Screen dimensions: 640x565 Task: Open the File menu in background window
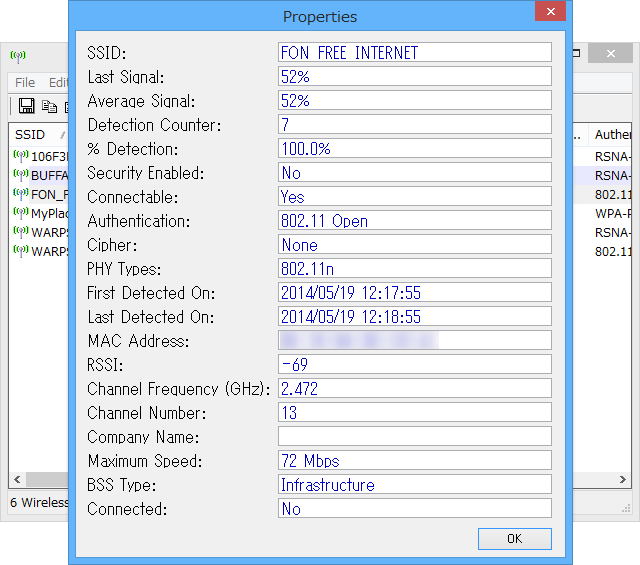[25, 82]
